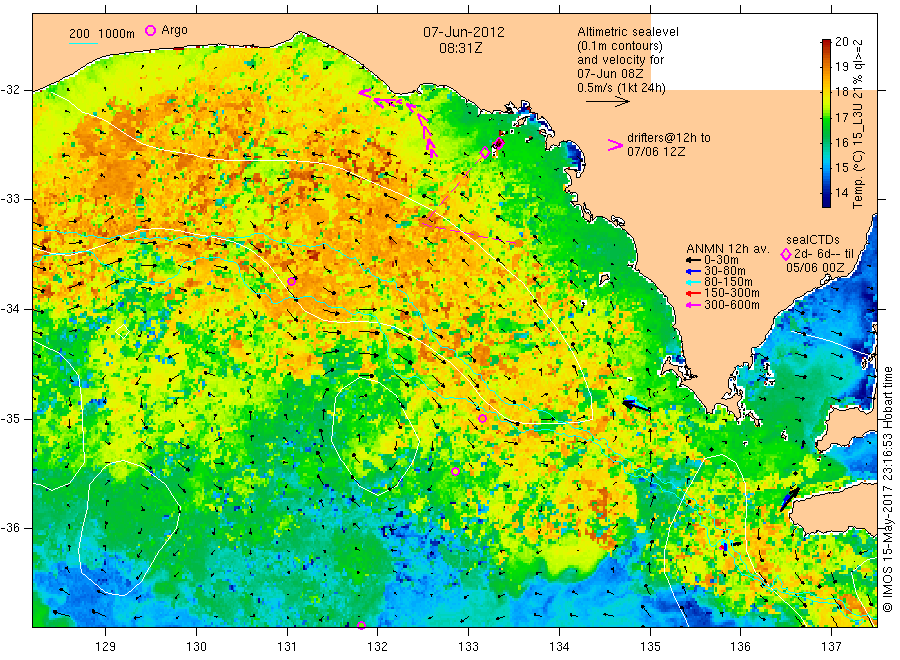Screen dimensions: 900x660
Task: Click the '05/06 00Z' label
Action: coord(815,268)
